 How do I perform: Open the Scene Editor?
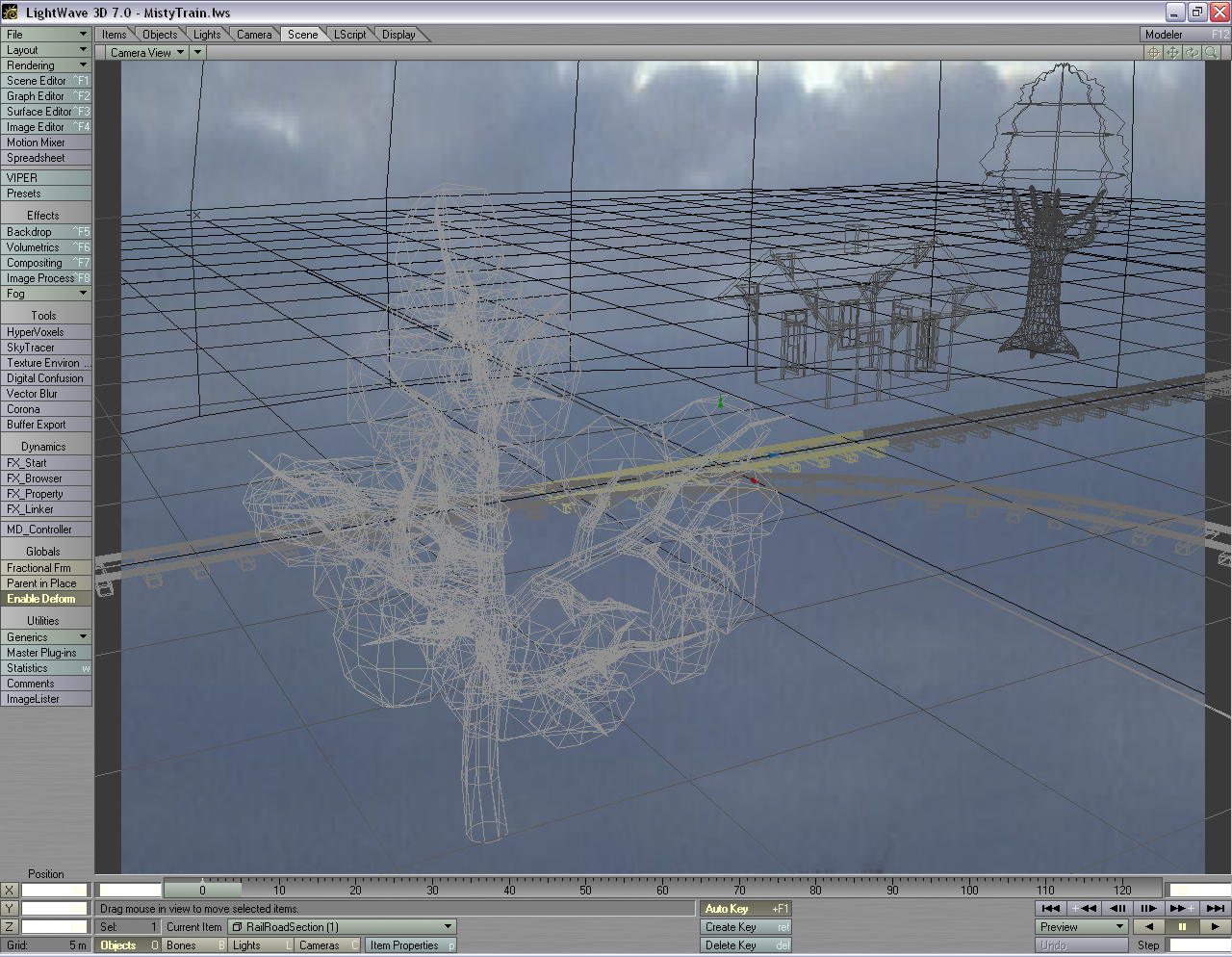[45, 81]
